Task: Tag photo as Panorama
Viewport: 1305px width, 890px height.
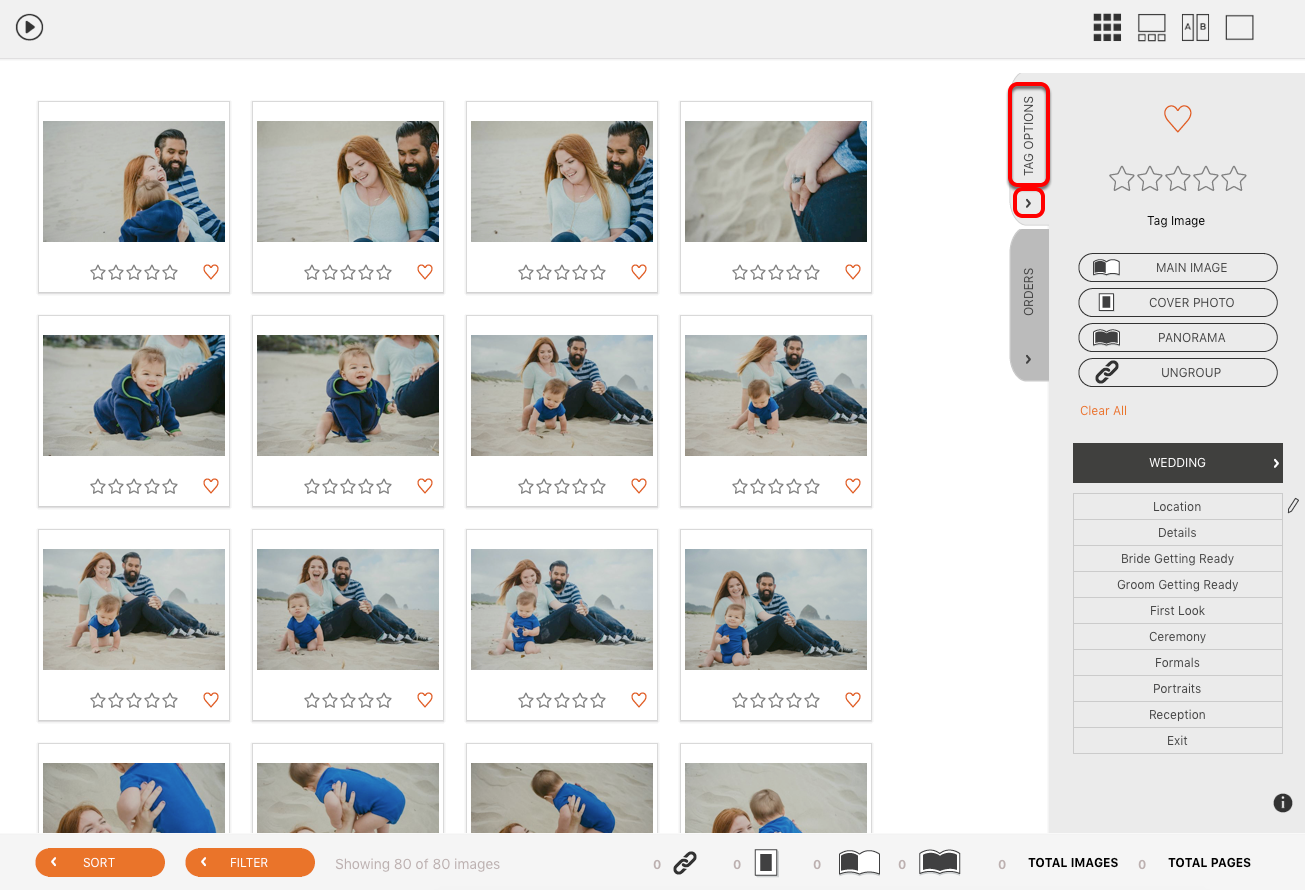Action: [1178, 338]
